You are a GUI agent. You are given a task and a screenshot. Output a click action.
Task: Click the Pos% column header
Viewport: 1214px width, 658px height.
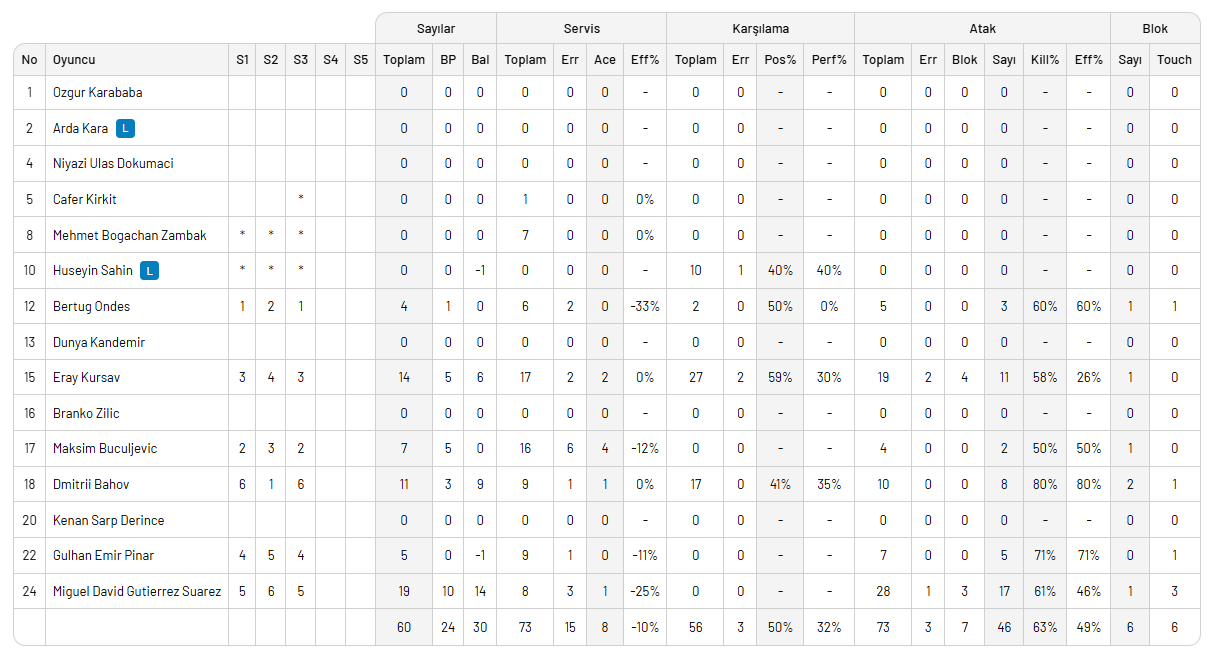click(780, 60)
